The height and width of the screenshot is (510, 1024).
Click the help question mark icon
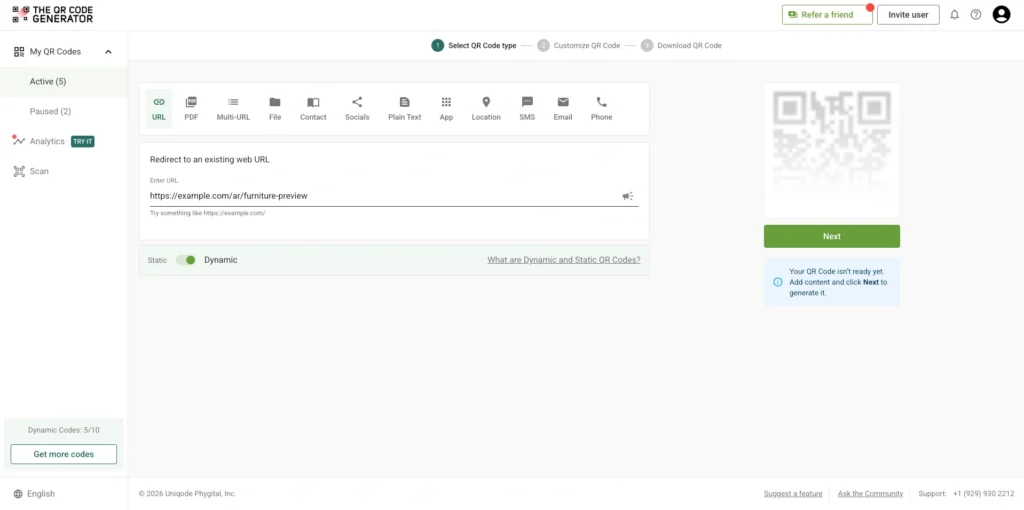pyautogui.click(x=976, y=15)
